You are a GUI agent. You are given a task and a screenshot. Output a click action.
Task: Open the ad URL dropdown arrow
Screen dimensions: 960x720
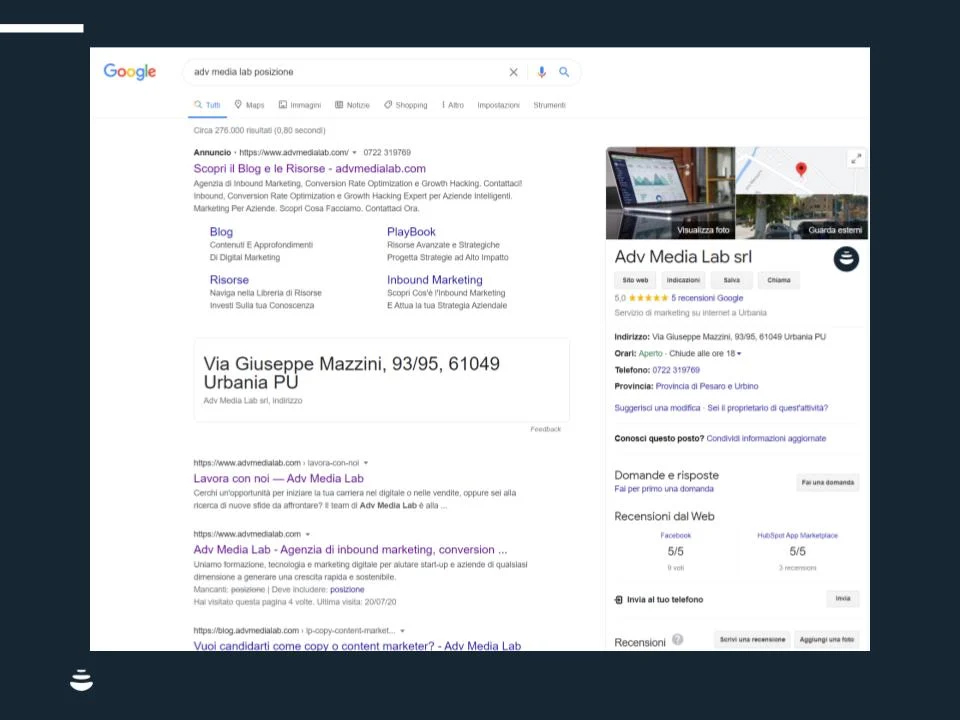point(353,153)
